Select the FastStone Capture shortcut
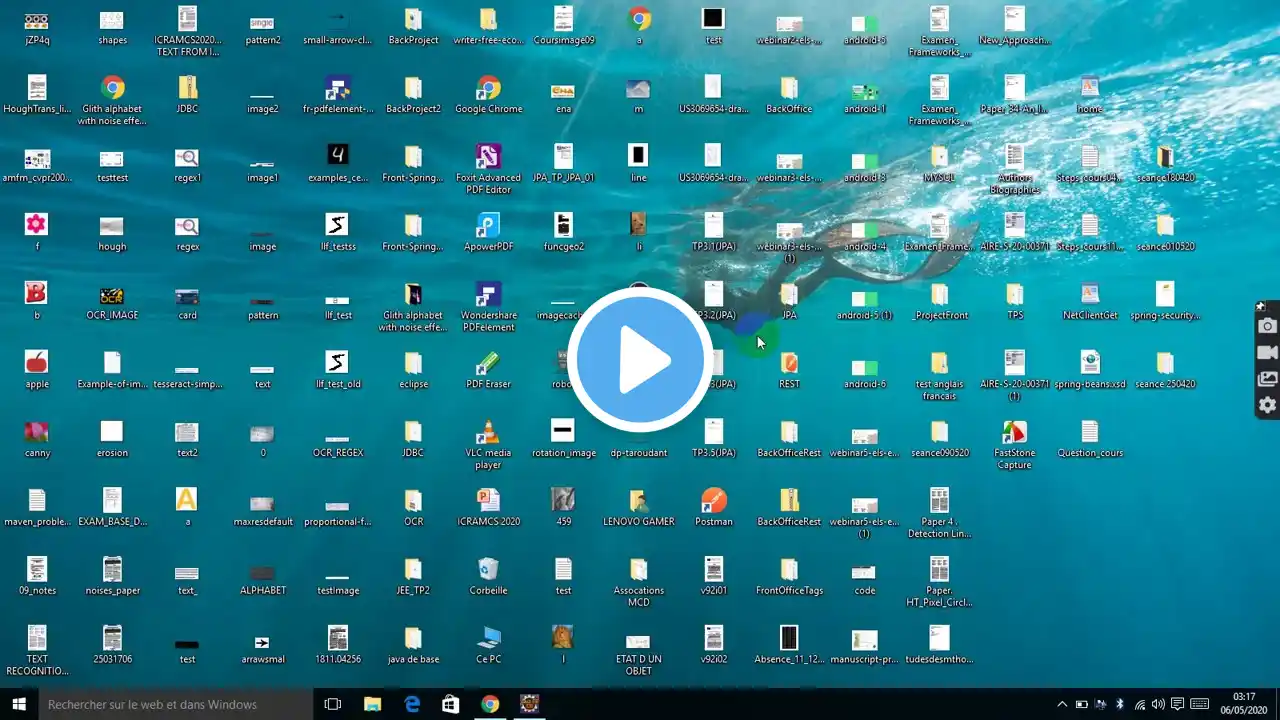1280x720 pixels. 1014,444
